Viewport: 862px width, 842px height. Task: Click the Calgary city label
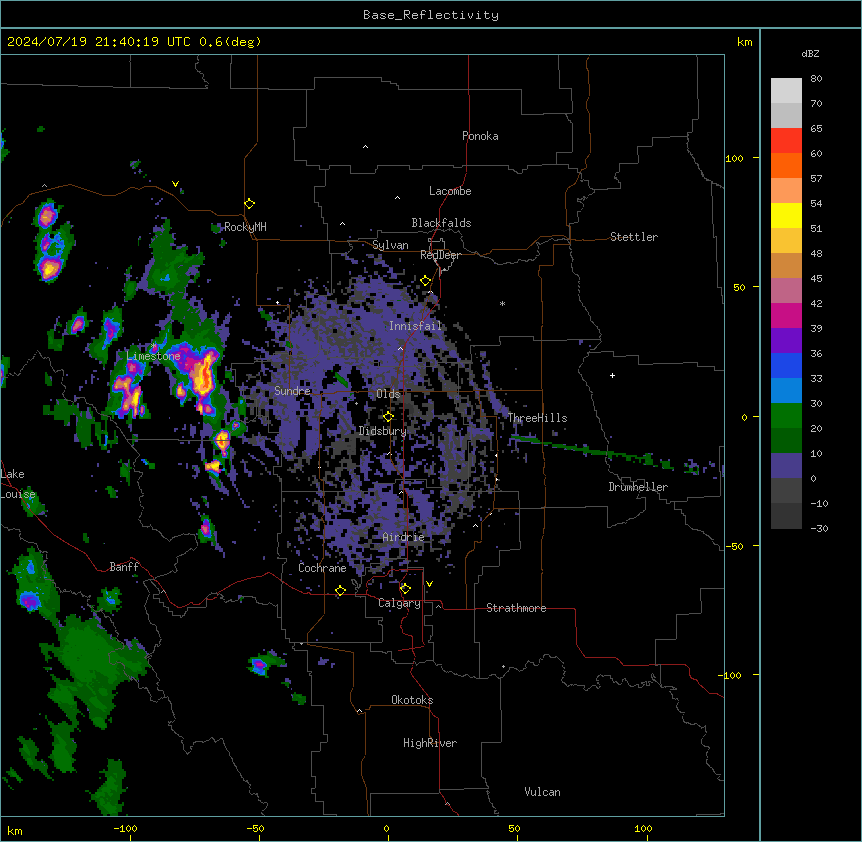pos(399,603)
